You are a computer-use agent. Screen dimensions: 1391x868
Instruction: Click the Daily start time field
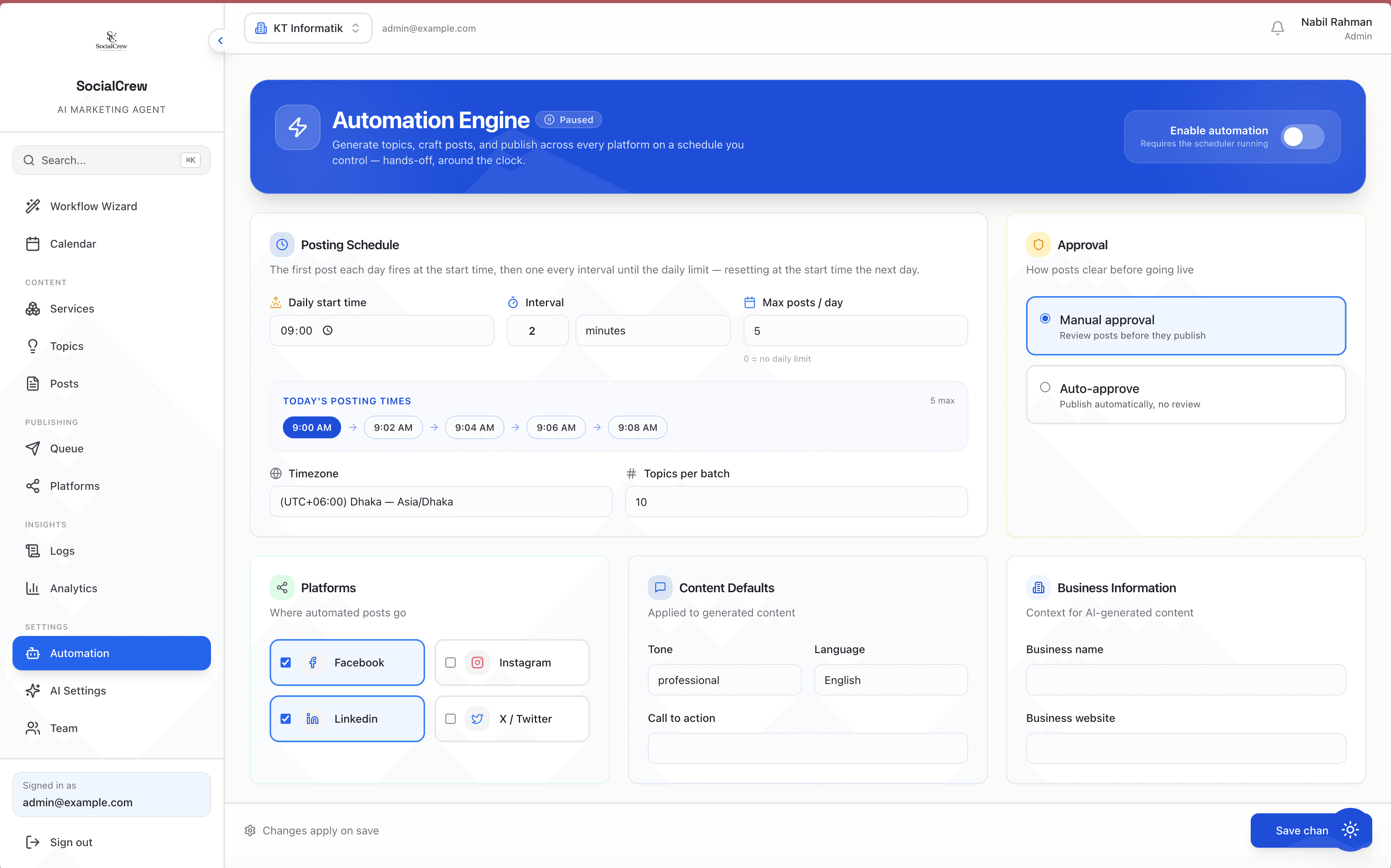[382, 330]
